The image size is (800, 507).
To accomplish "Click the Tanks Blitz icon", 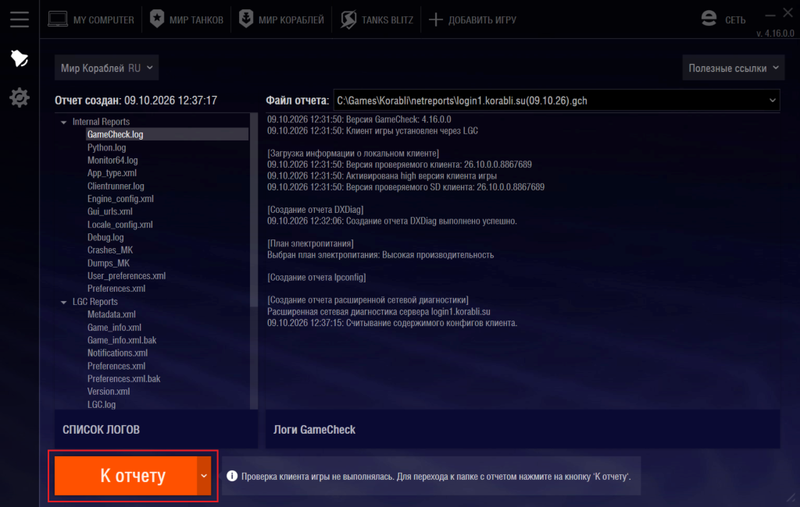I will pos(348,19).
